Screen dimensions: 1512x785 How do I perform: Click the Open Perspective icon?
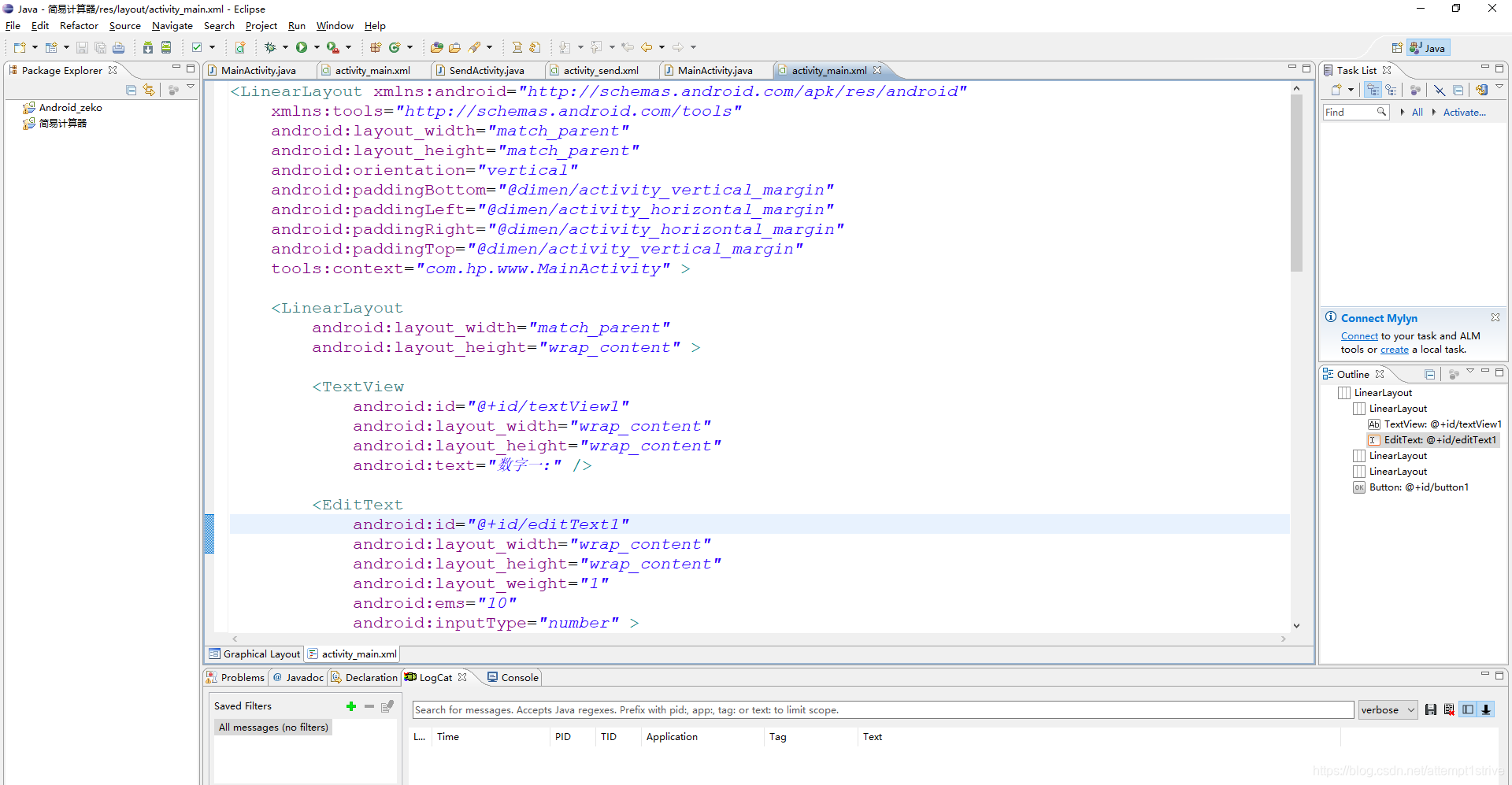[1397, 48]
